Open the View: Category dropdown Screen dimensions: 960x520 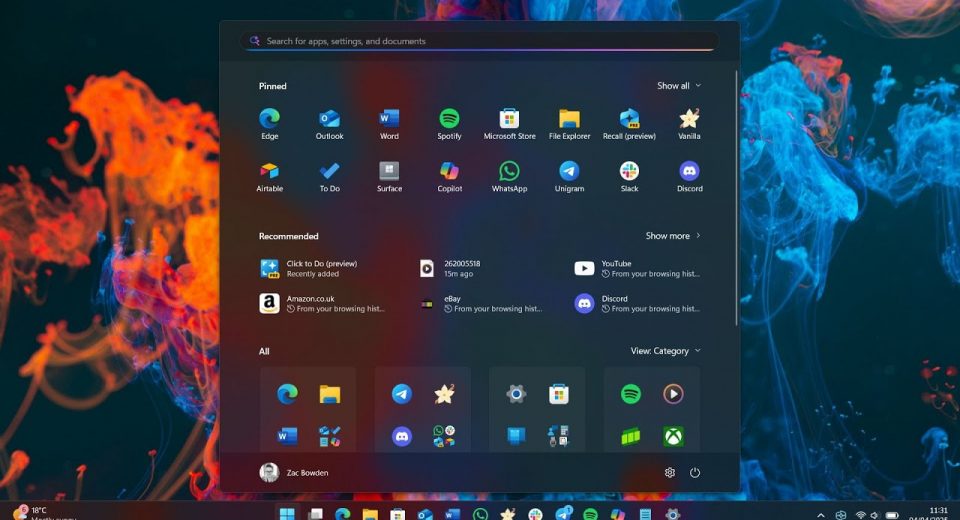[x=666, y=351]
